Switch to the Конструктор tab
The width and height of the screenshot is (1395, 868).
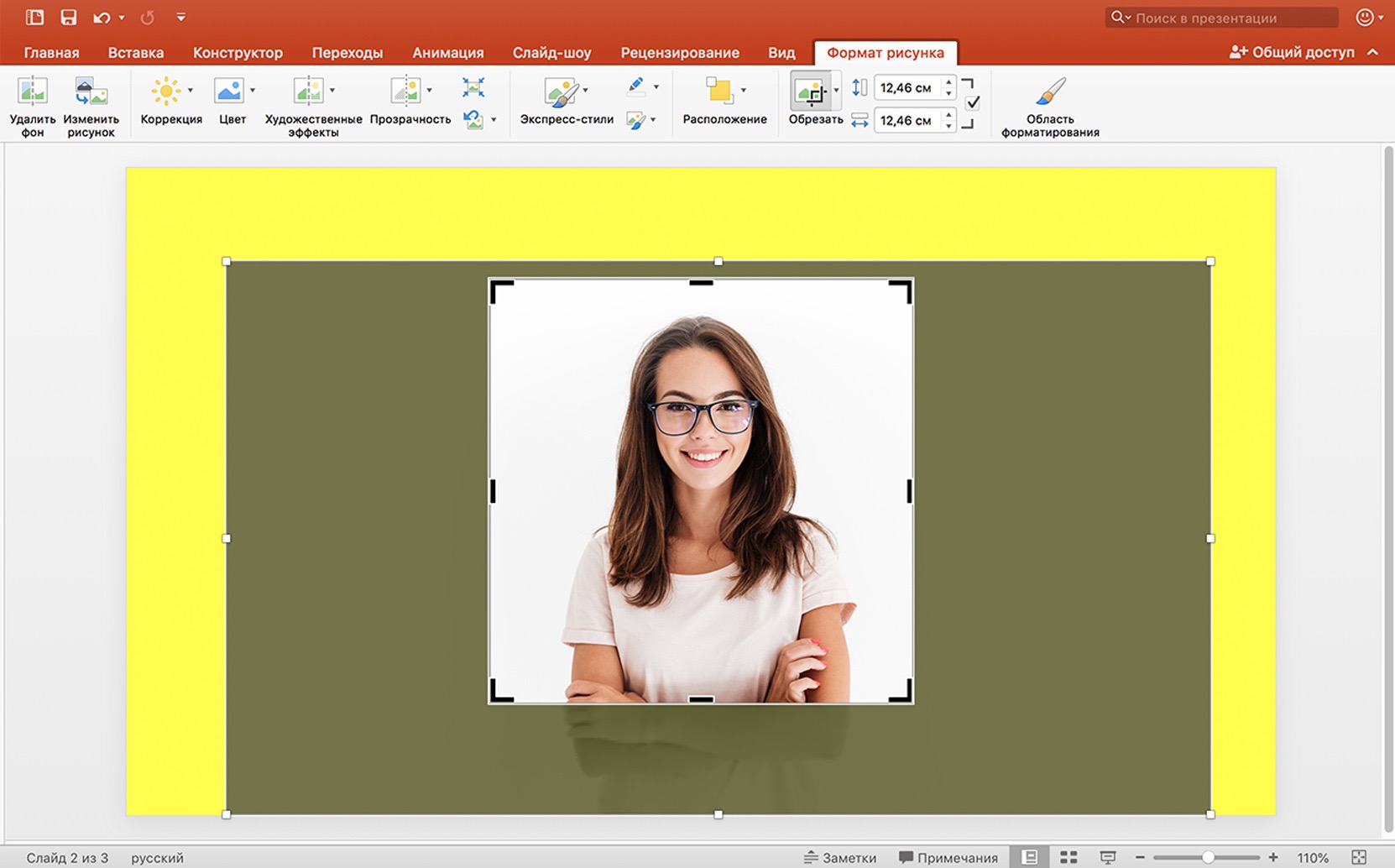click(x=238, y=52)
